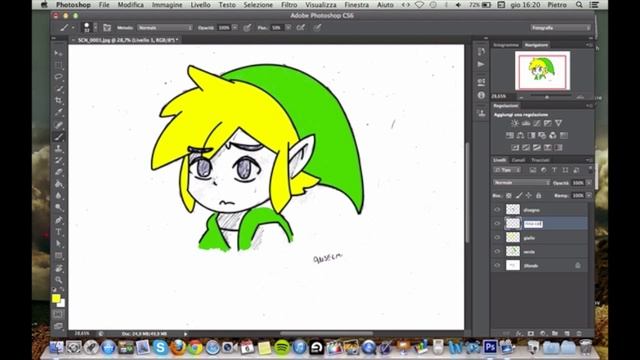This screenshot has height=360, width=640.
Task: Toggle lock position
Action: [529, 196]
